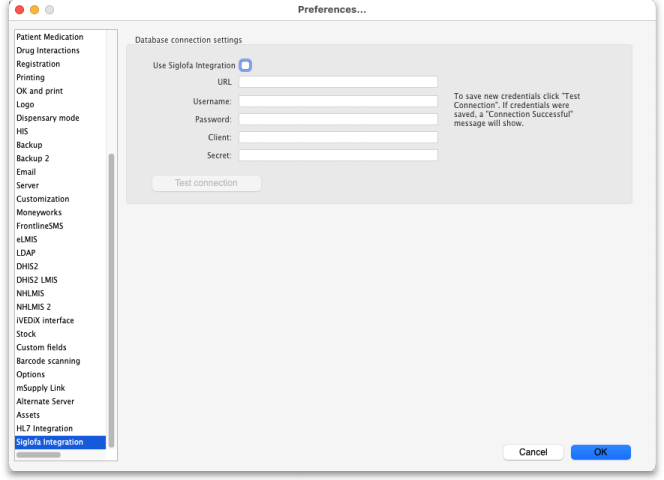
Task: Enable the Use Siglofa Integration checkbox
Action: (245, 65)
